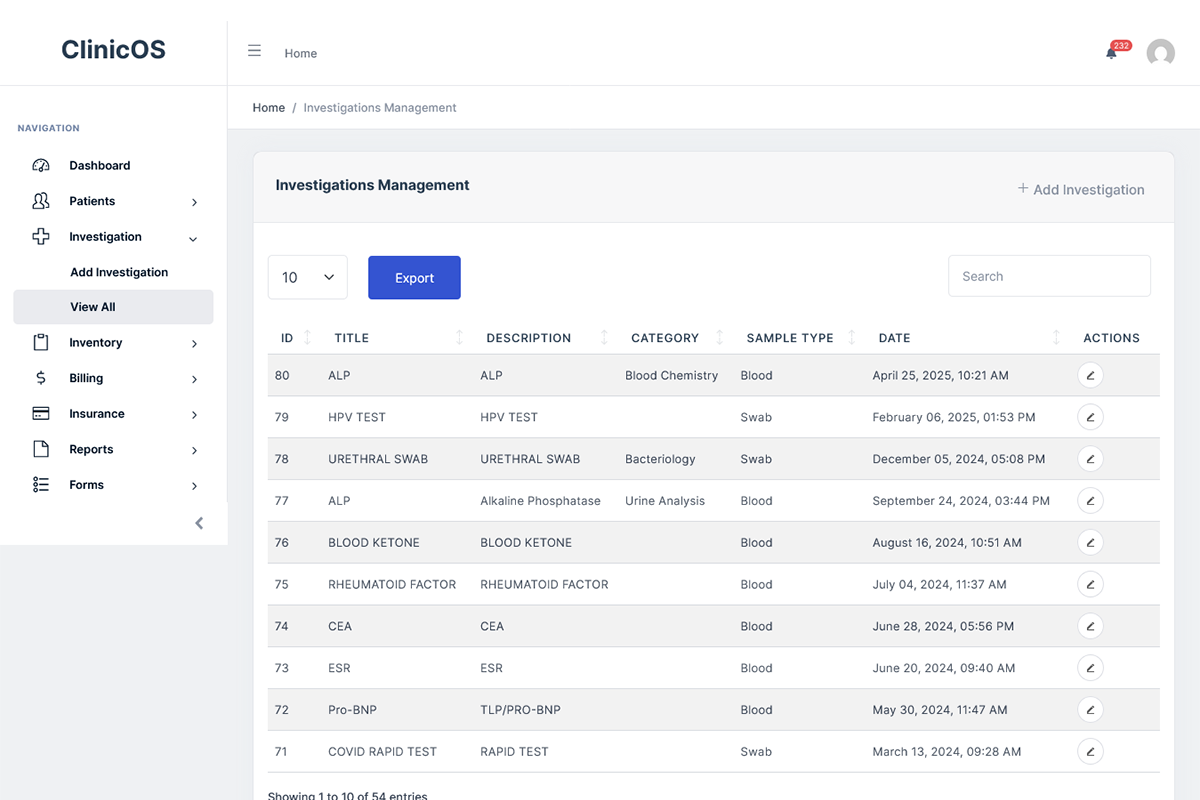Open the notification bell with badge
The width and height of the screenshot is (1200, 800).
coord(1111,53)
